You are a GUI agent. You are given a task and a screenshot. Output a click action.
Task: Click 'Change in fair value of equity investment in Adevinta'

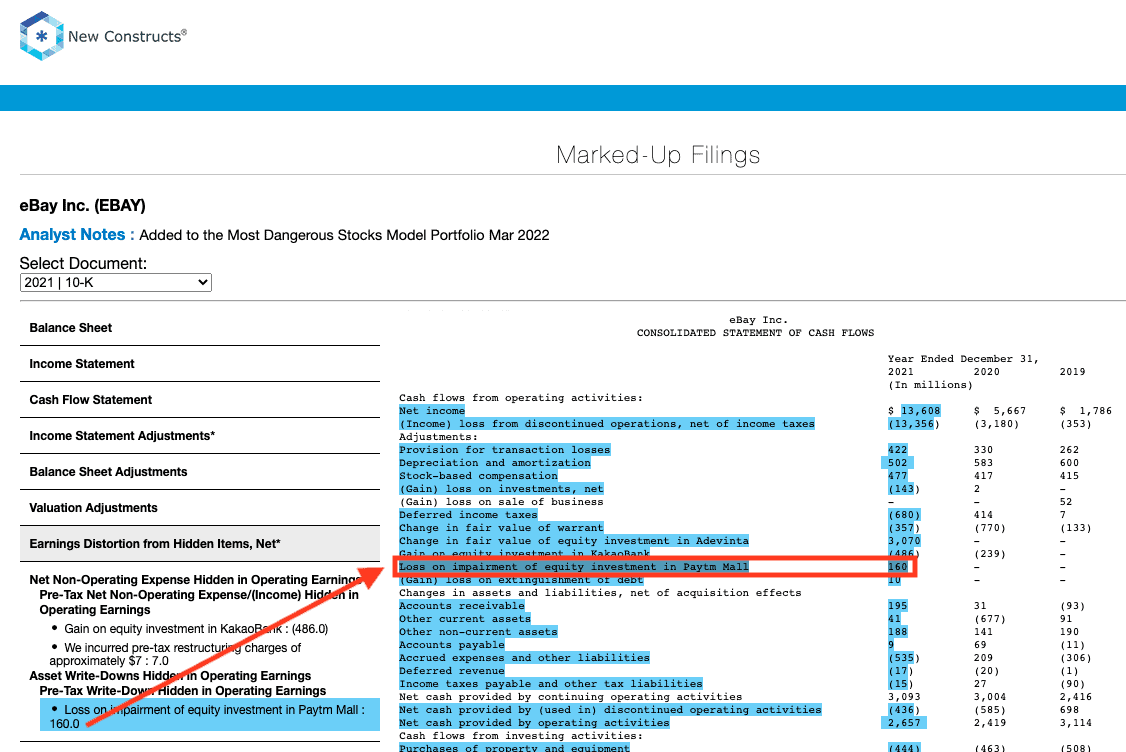574,541
